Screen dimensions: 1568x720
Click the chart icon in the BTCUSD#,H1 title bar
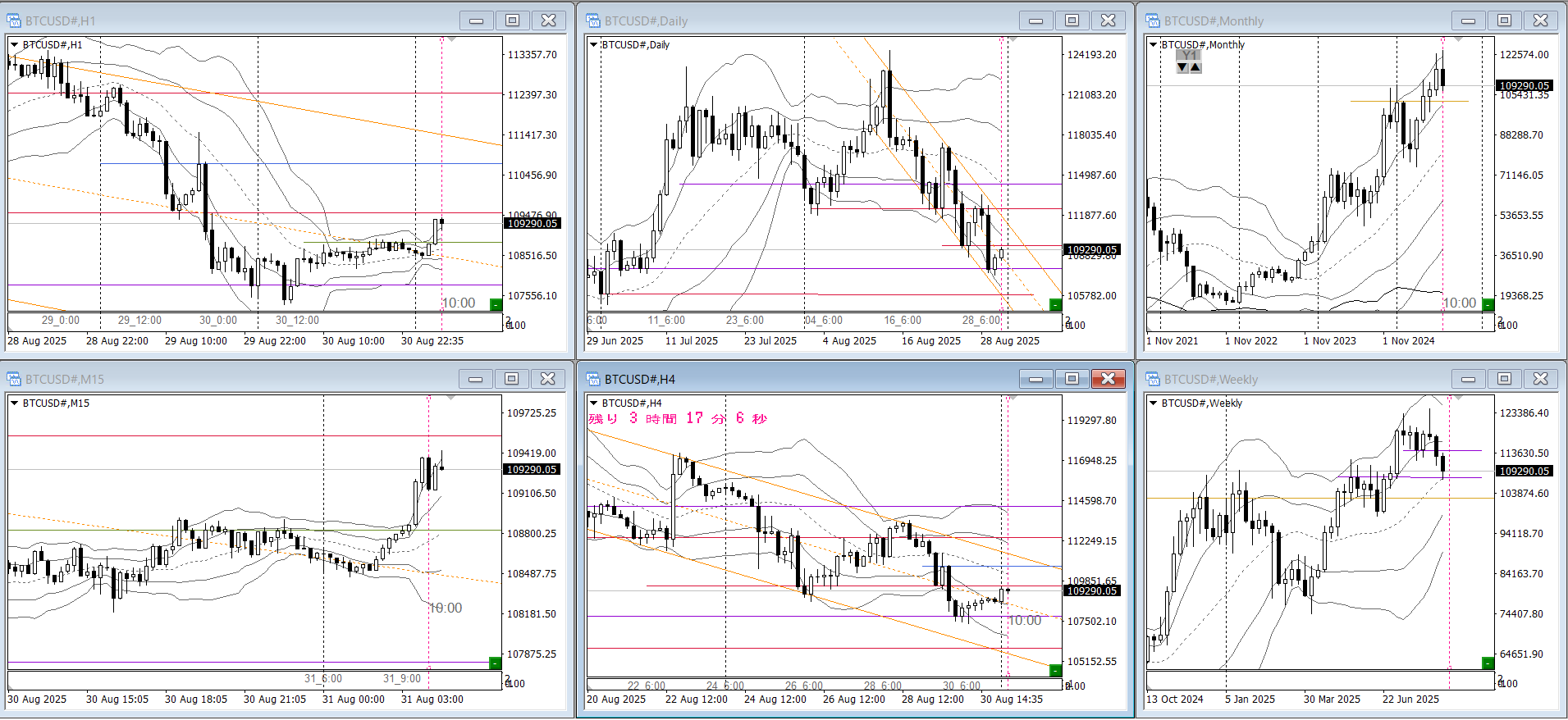click(14, 21)
